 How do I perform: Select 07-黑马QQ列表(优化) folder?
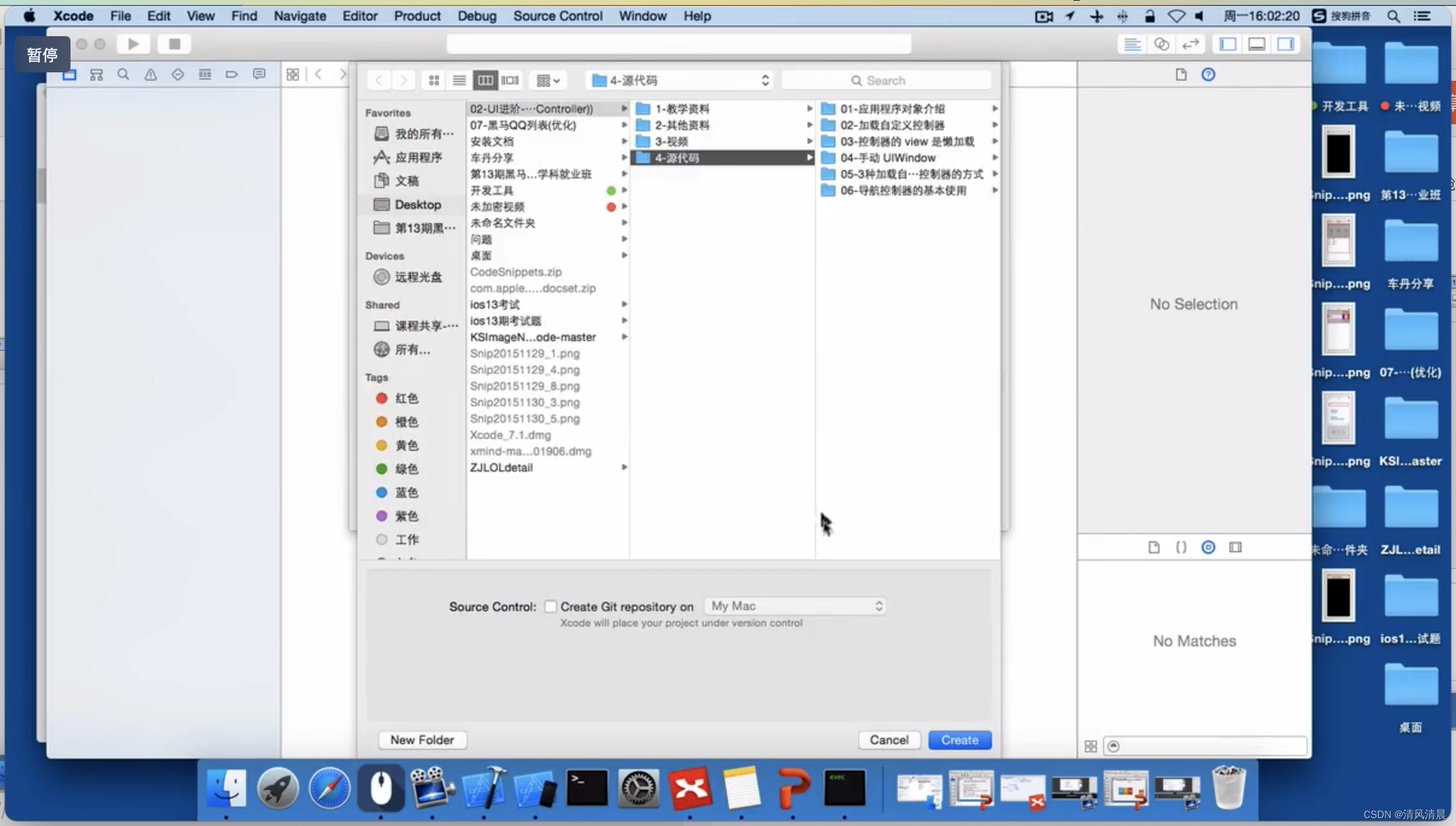click(x=548, y=125)
